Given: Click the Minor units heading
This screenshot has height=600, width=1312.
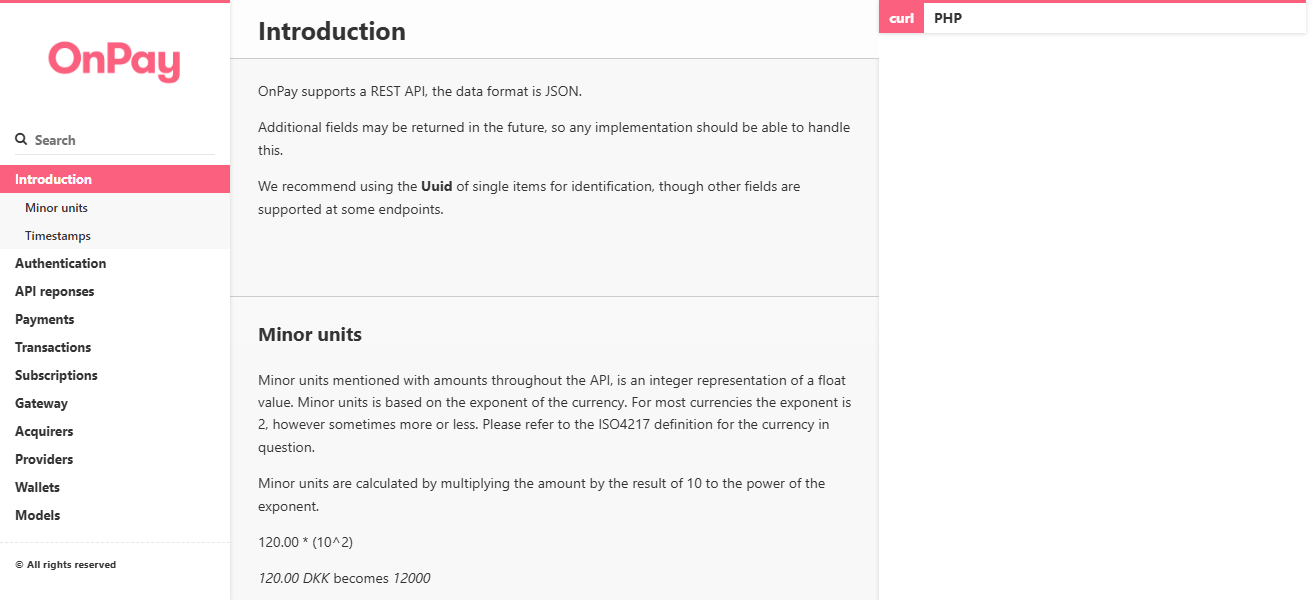Looking at the screenshot, I should point(309,334).
